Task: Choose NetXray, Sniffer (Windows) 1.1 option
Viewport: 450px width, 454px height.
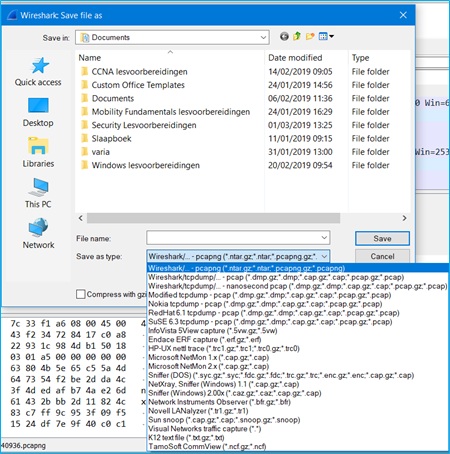Action: click(x=298, y=384)
